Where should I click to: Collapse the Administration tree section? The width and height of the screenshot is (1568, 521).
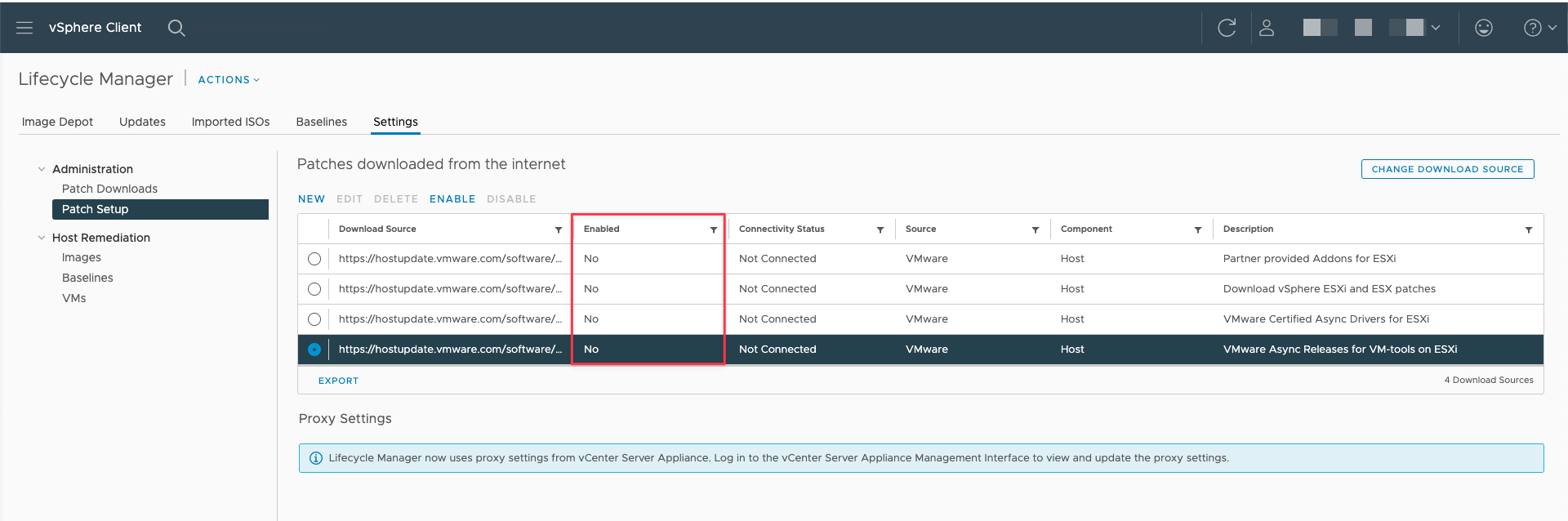click(x=42, y=169)
